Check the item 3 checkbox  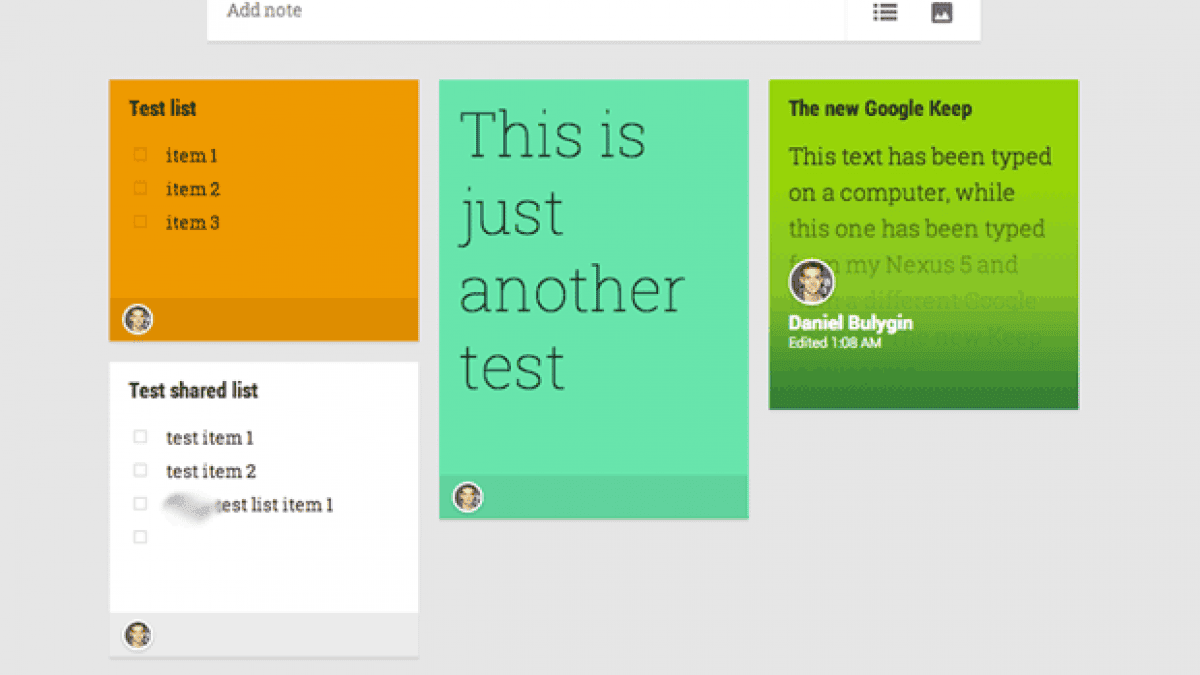[x=141, y=222]
